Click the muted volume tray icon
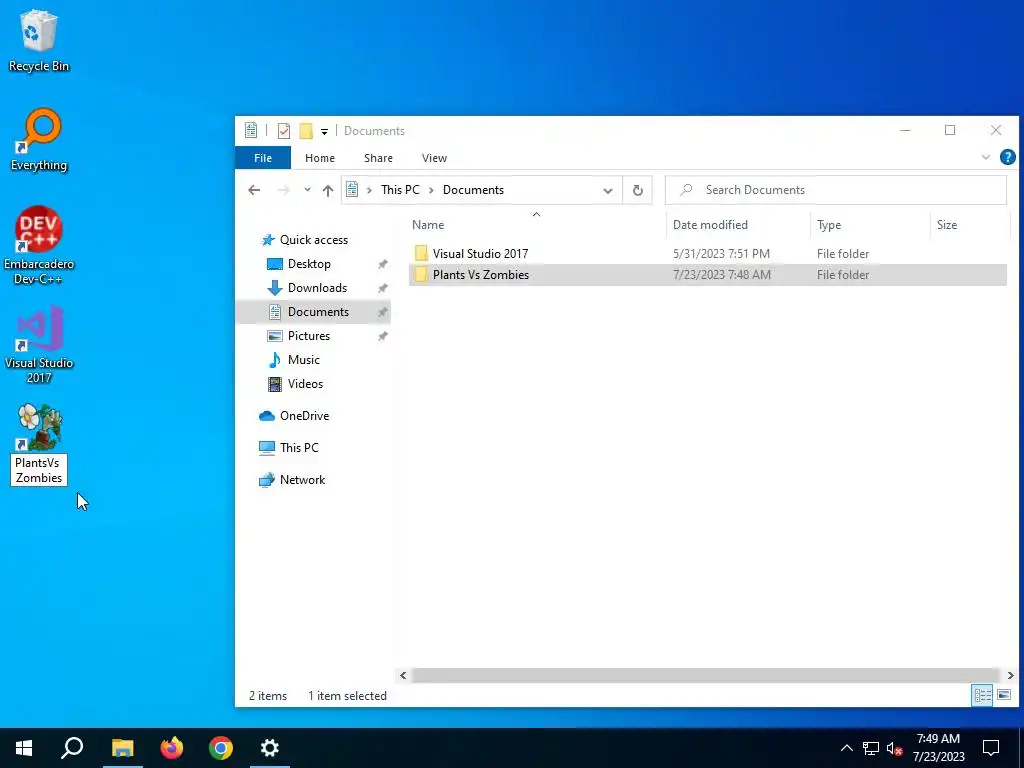Screen dimensions: 1024x768 (x=895, y=748)
